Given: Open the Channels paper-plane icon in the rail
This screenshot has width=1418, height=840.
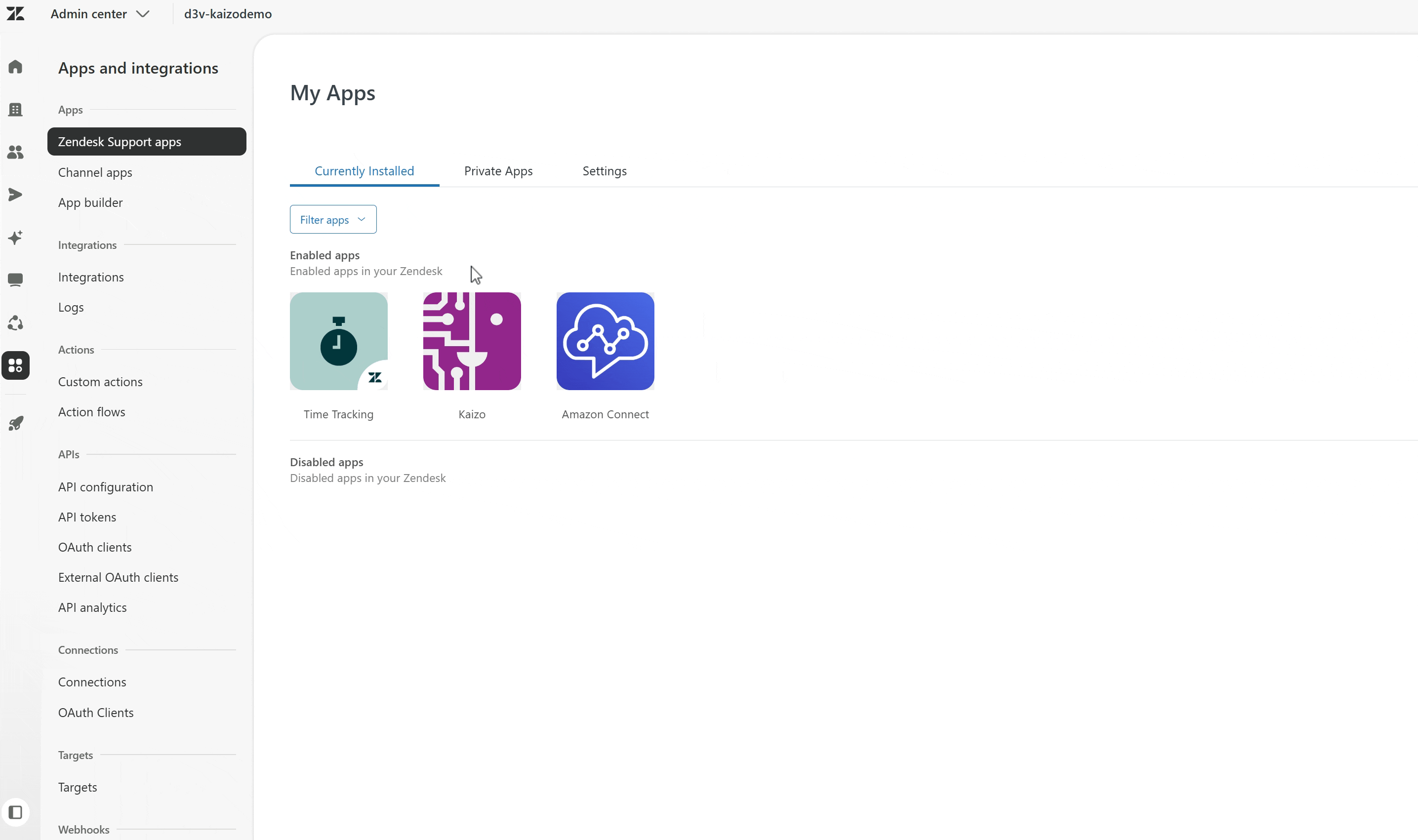Looking at the screenshot, I should point(15,195).
